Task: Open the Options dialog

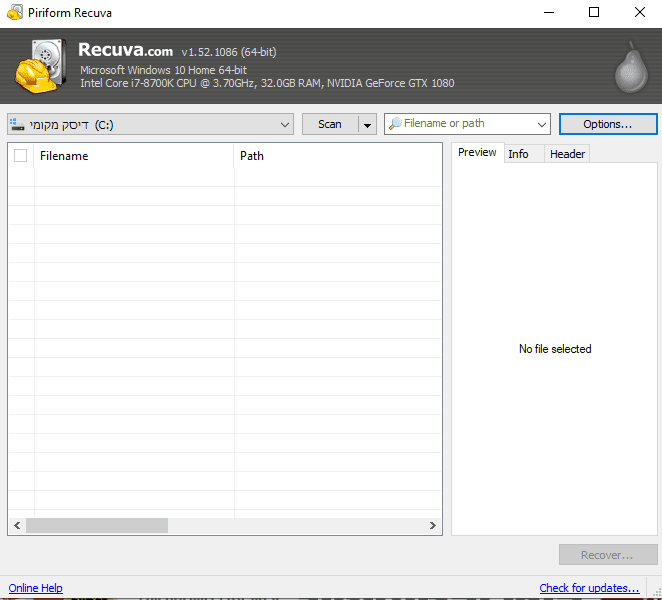Action: pos(608,124)
